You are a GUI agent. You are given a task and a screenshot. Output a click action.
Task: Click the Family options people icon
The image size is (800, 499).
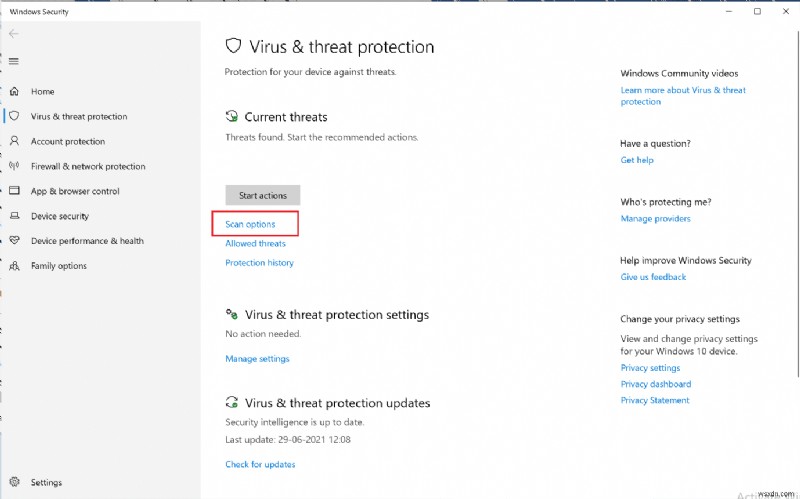(x=14, y=266)
